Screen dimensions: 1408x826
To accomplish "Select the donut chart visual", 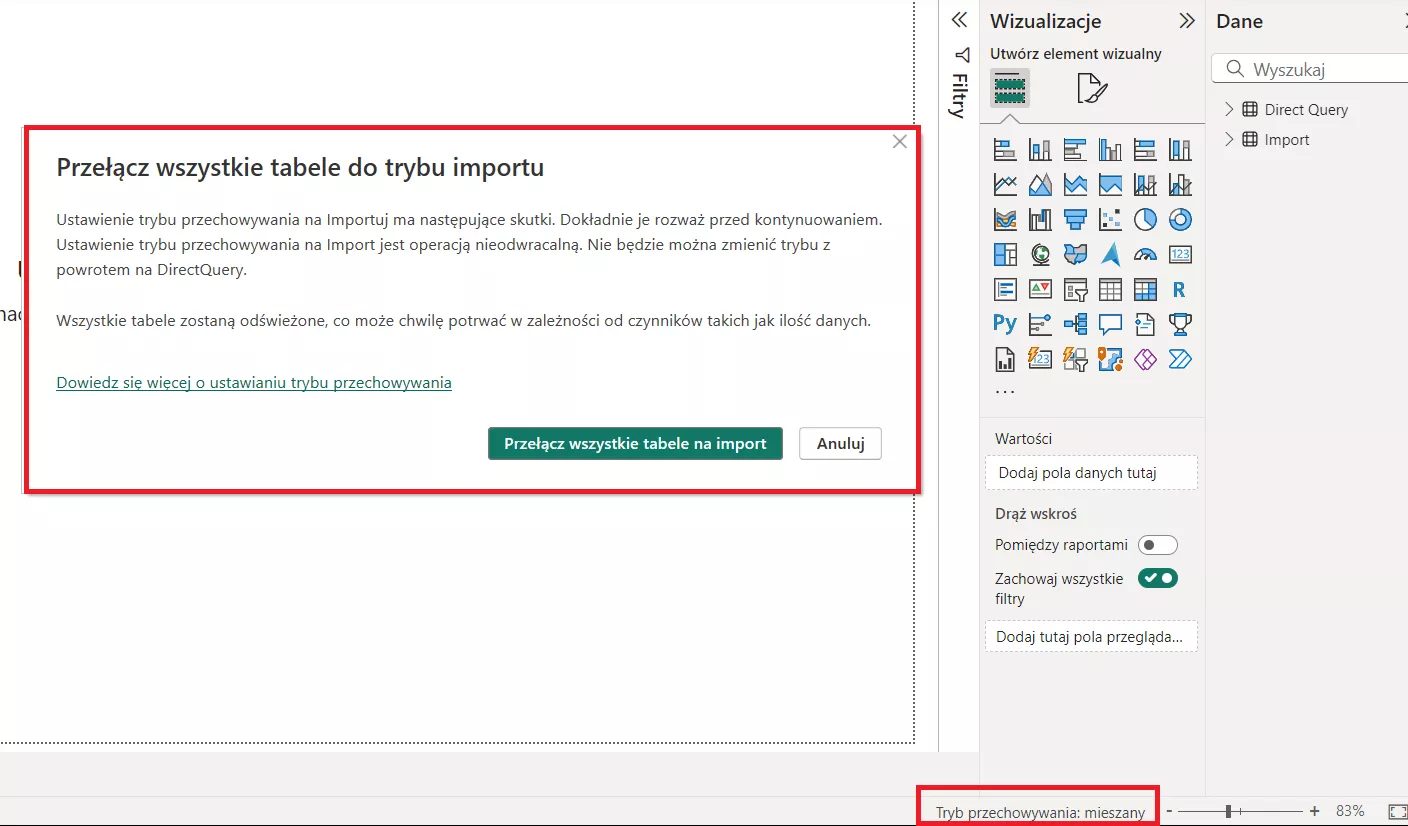I will coord(1180,220).
